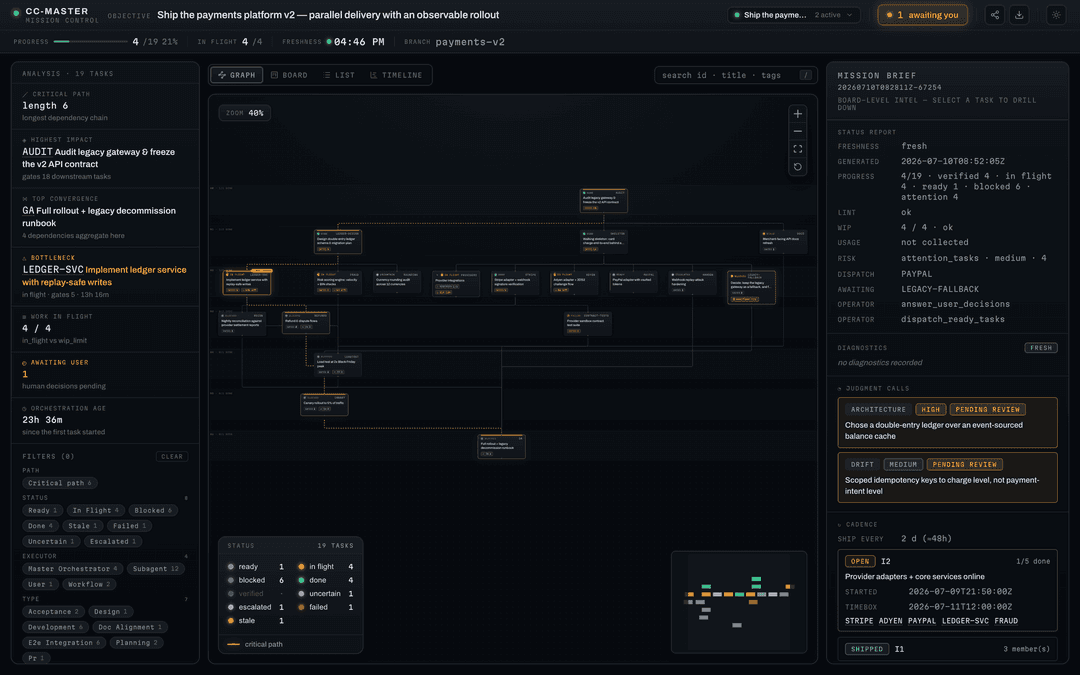1080x675 pixels.
Task: Toggle the Master Orchestrator executor filter
Action: (72, 569)
